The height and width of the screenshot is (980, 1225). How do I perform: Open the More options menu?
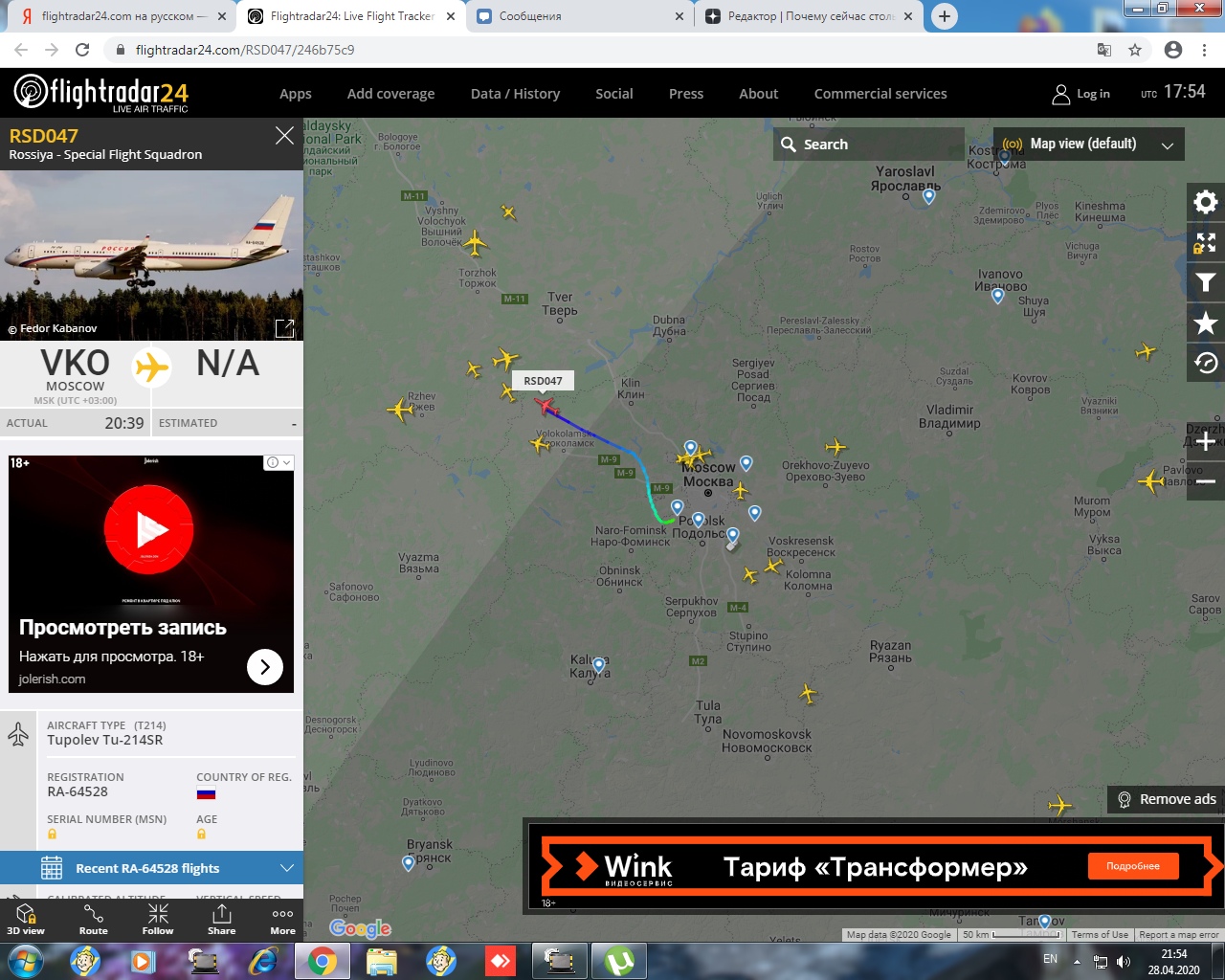click(x=282, y=920)
